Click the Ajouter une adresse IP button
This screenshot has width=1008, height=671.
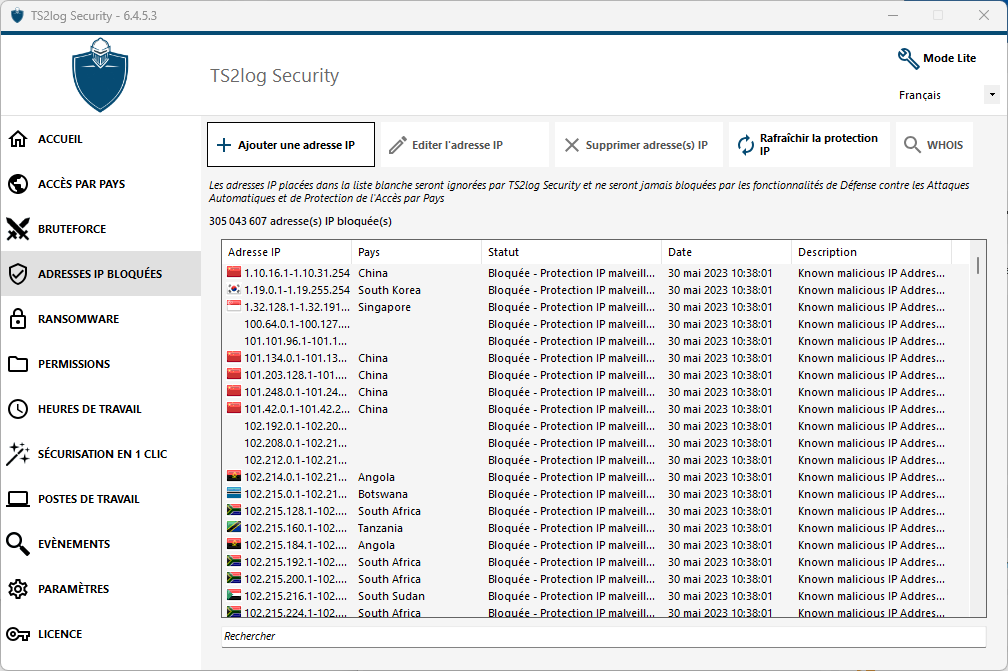[x=291, y=145]
